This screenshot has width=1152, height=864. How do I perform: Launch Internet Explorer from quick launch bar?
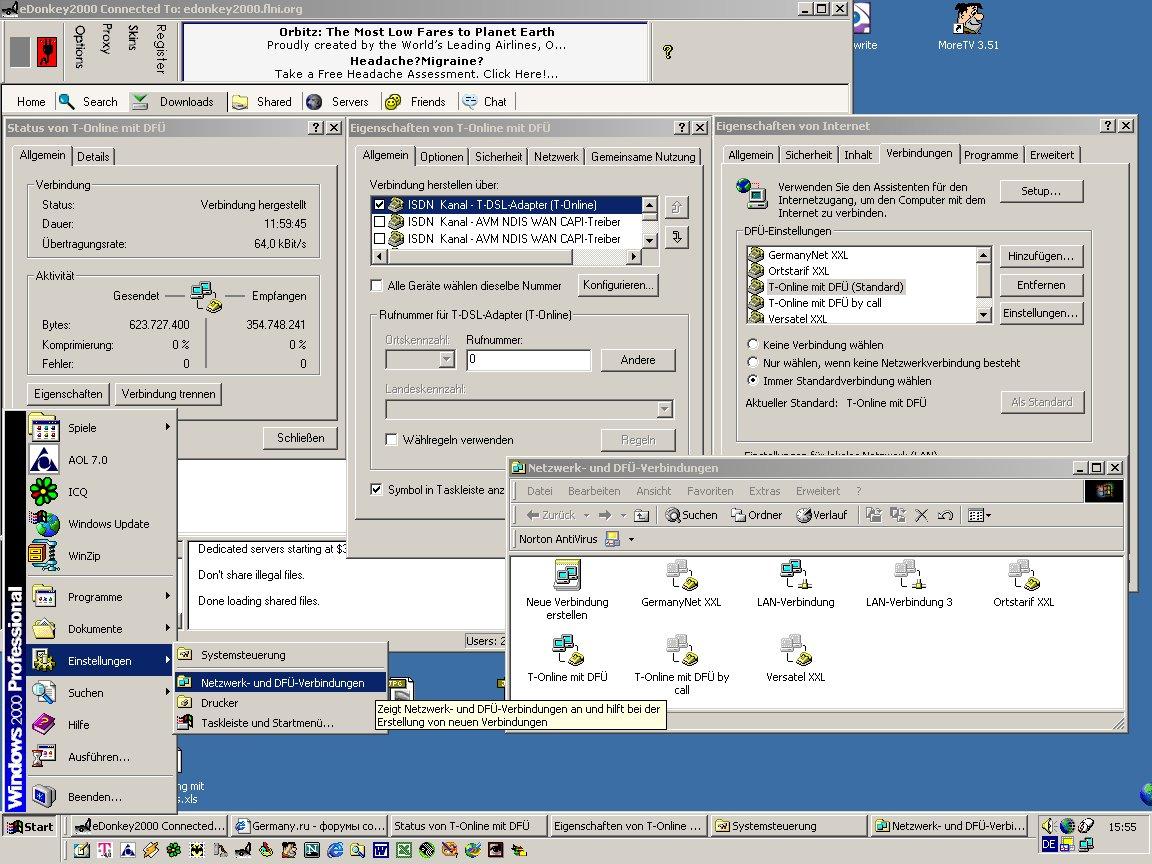click(x=335, y=850)
